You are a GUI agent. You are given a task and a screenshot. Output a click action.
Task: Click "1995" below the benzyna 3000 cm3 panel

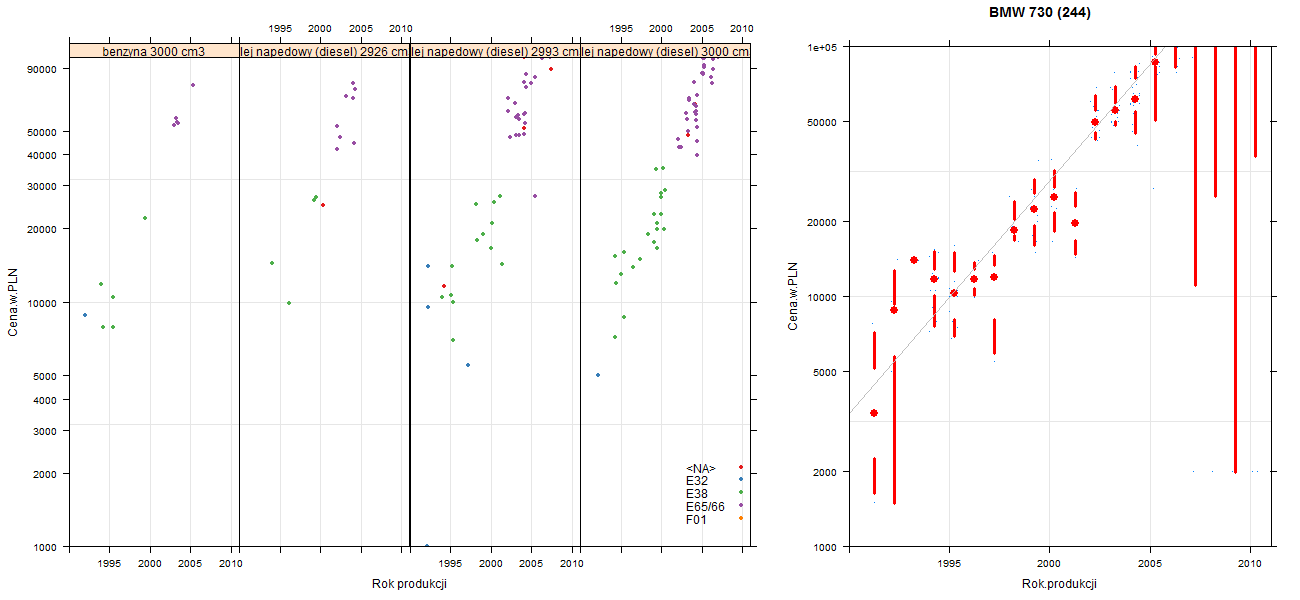[110, 564]
